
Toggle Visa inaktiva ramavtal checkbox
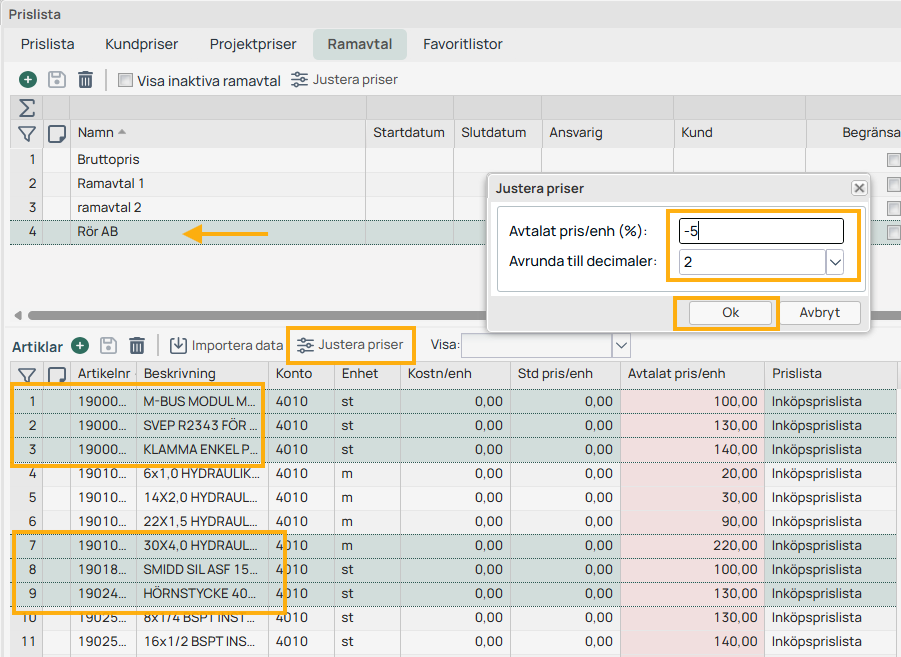pyautogui.click(x=125, y=80)
